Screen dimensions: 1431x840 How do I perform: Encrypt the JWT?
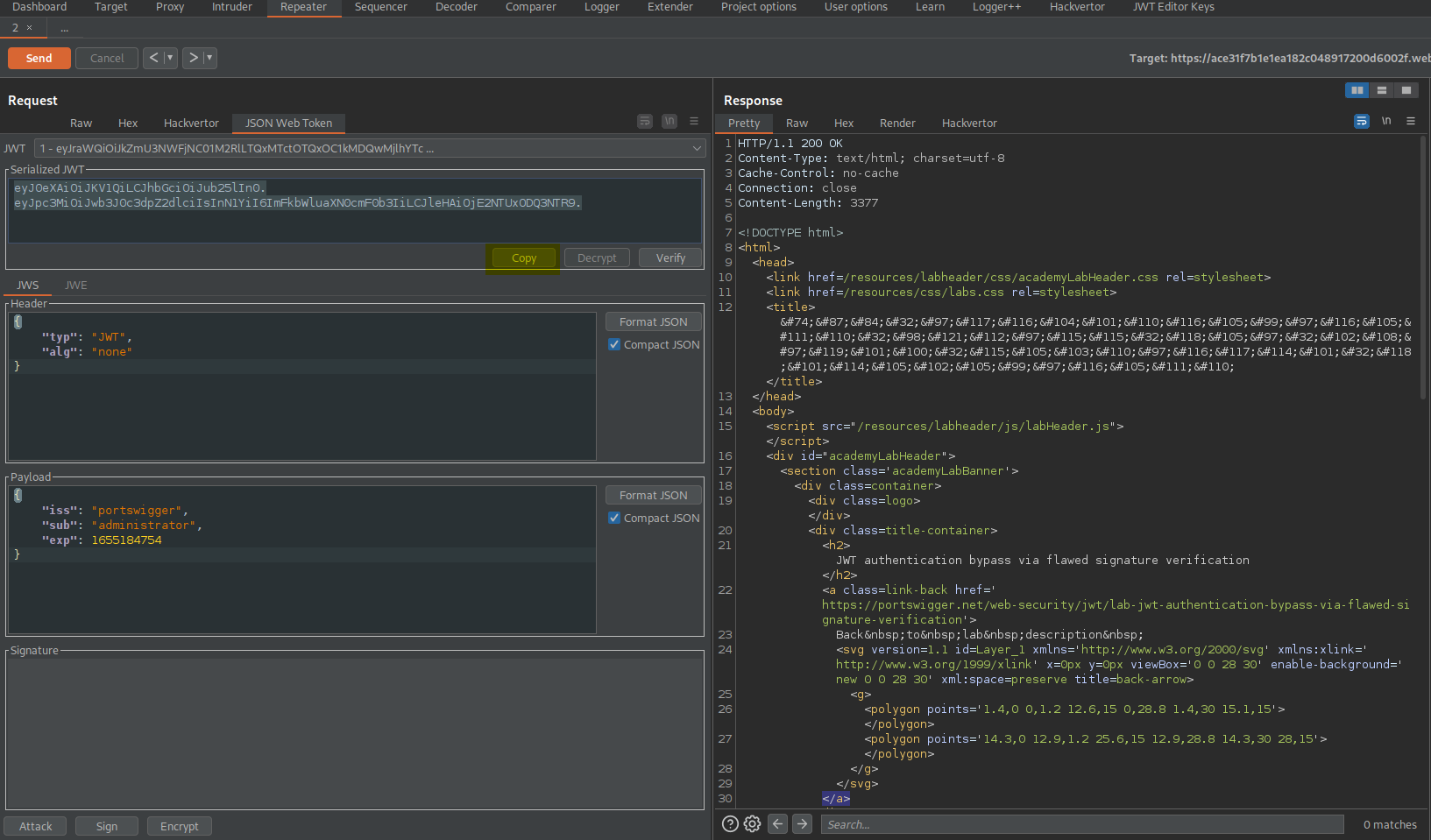(180, 826)
